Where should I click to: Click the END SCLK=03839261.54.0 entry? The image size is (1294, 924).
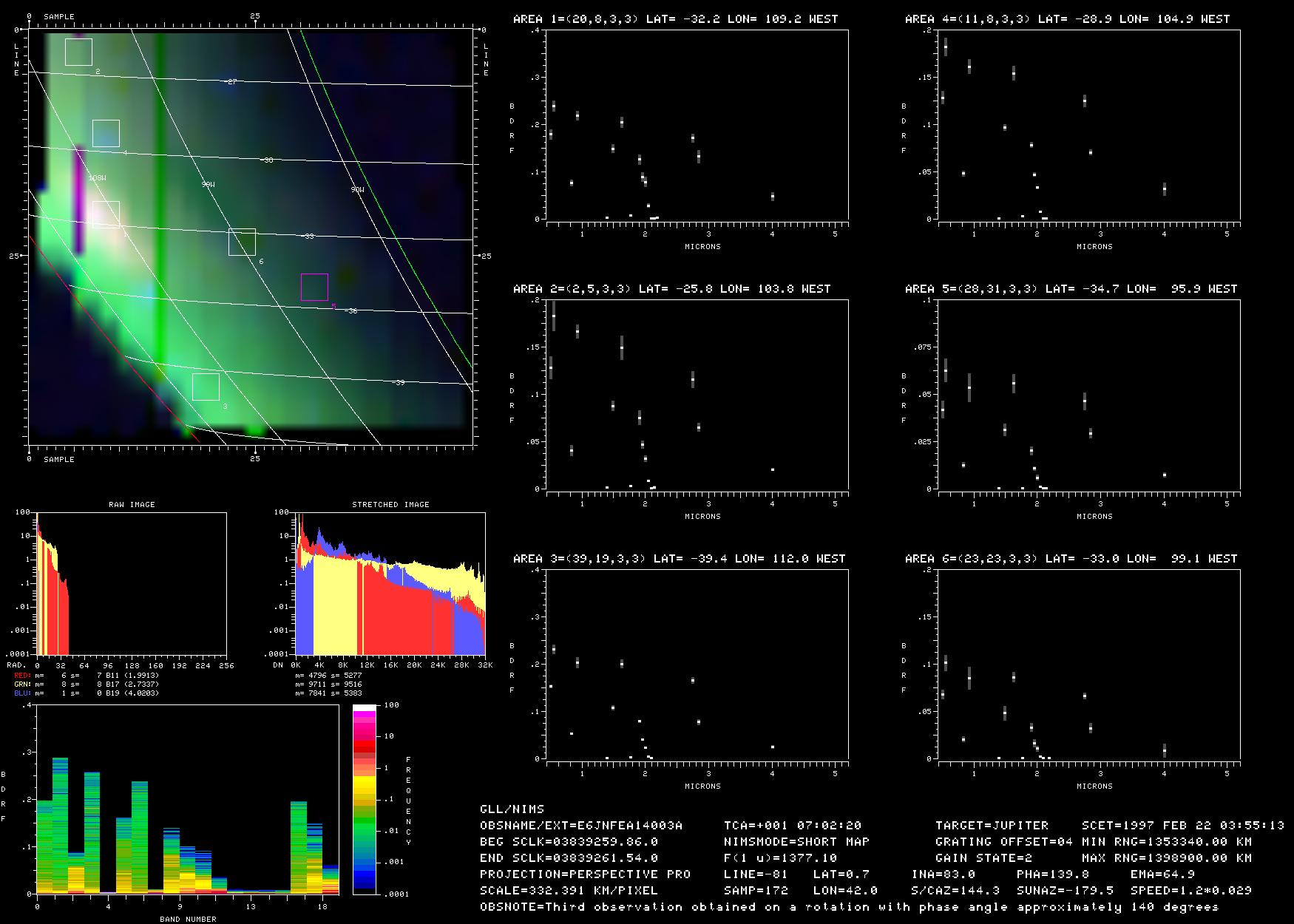(569, 858)
